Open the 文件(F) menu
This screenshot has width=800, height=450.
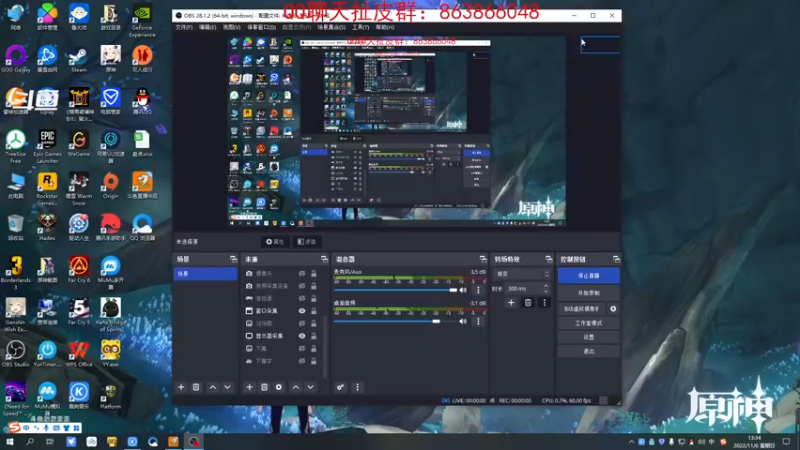tap(184, 27)
